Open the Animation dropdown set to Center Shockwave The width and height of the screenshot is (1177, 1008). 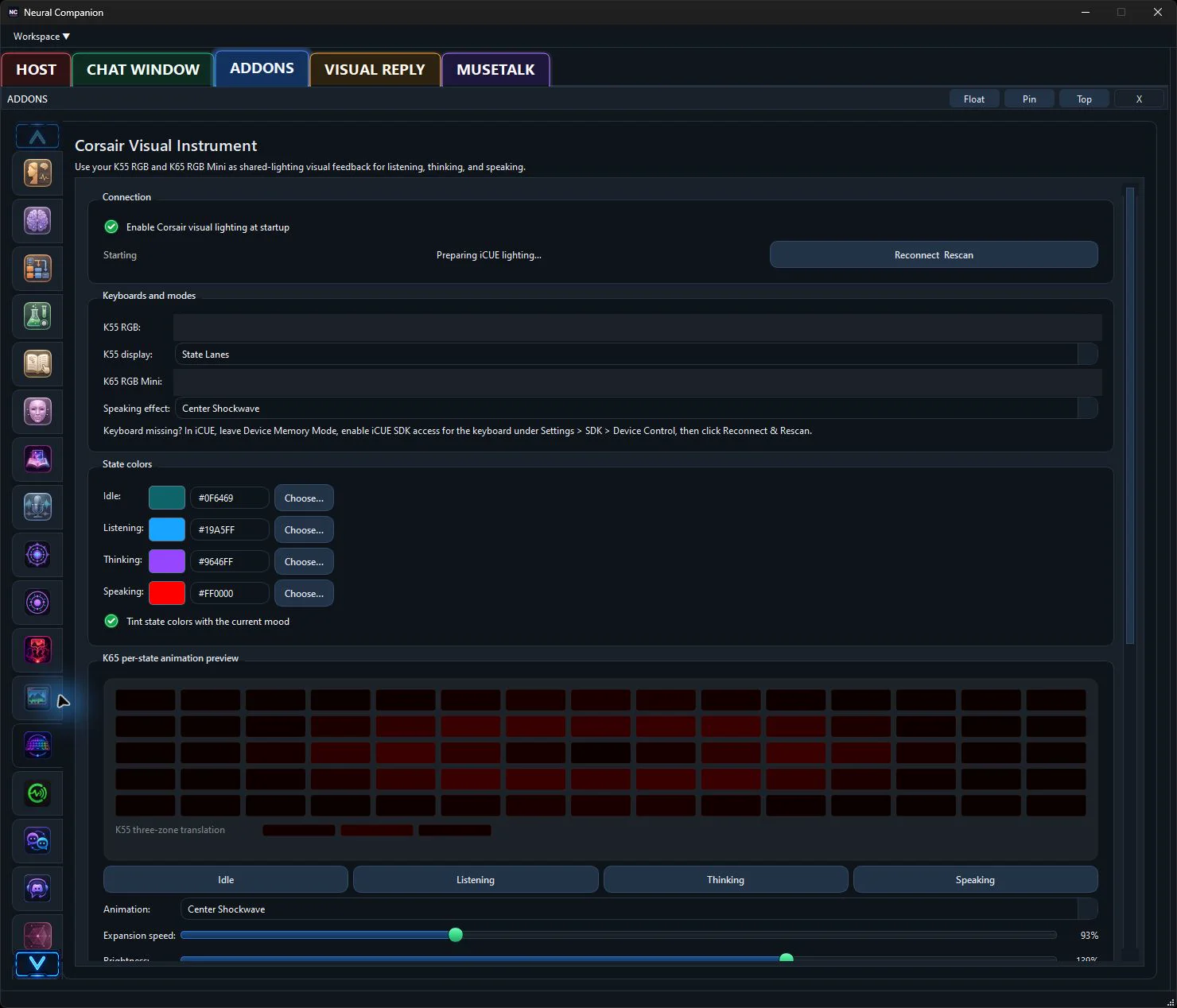[639, 909]
